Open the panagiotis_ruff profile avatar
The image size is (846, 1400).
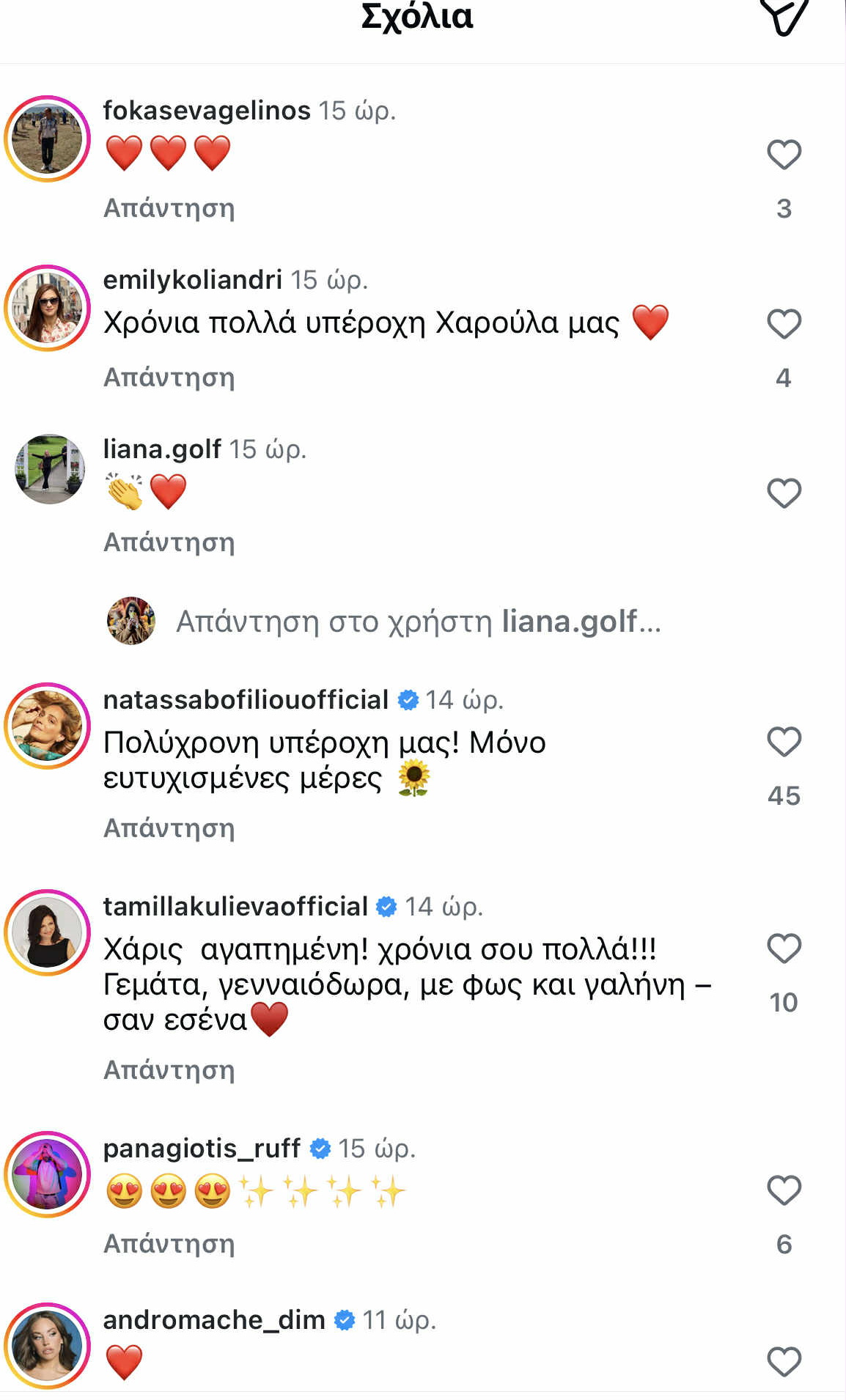pos(48,1174)
